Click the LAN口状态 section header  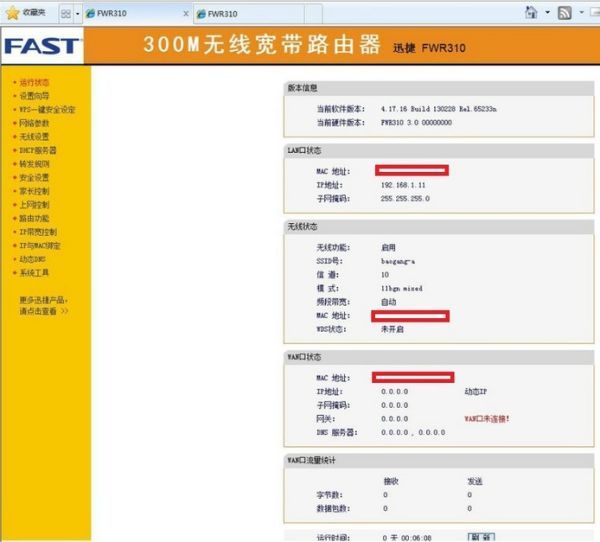coord(304,150)
